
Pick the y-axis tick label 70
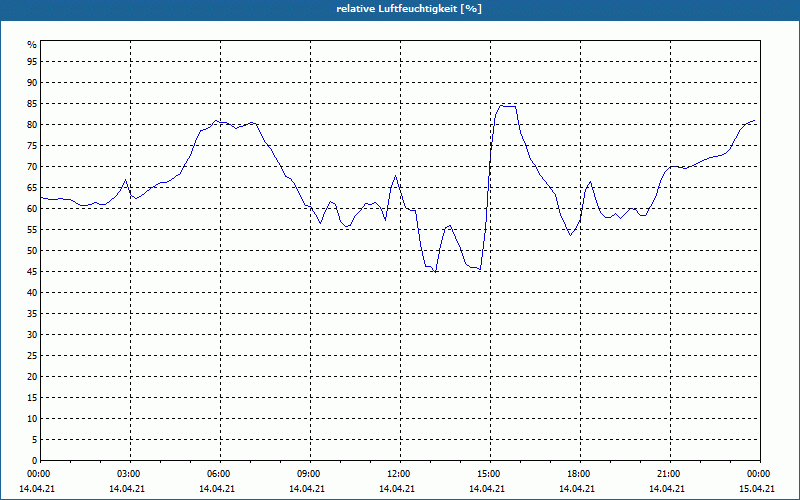32,167
